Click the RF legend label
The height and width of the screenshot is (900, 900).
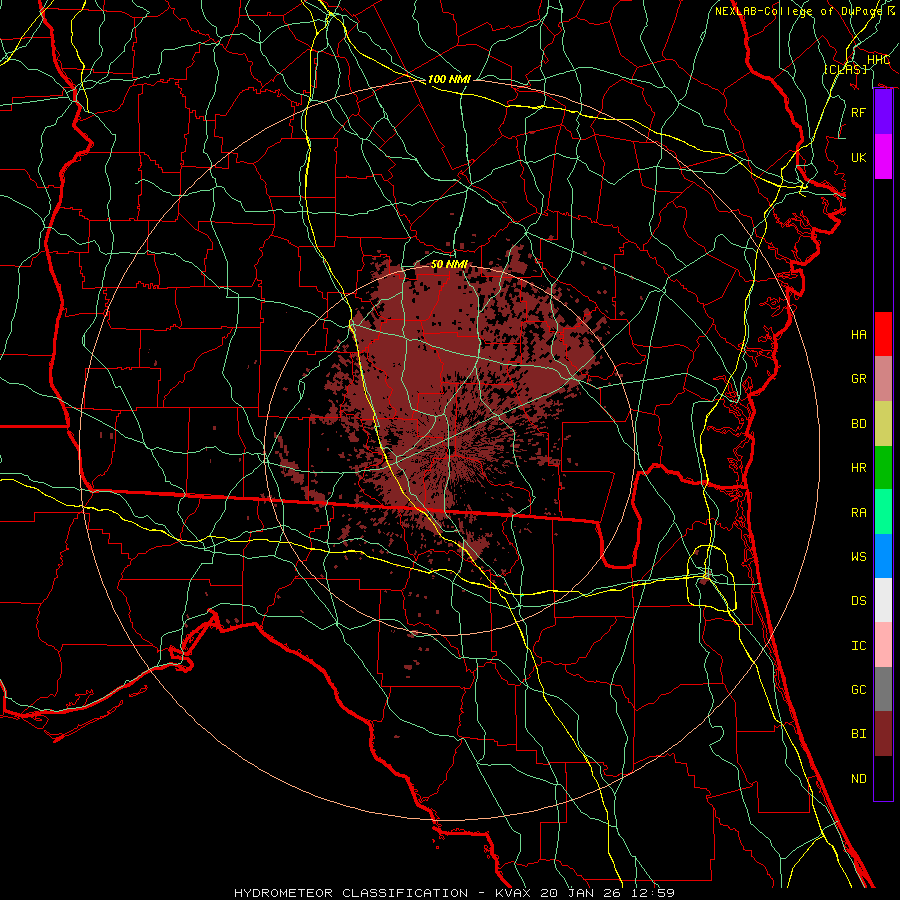(859, 112)
